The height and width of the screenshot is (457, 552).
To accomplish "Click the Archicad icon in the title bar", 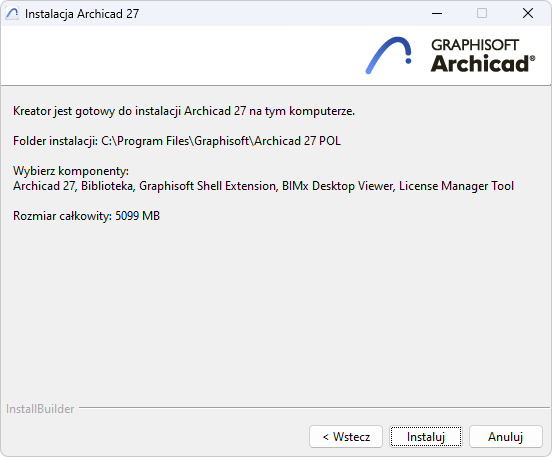I will [x=12, y=14].
